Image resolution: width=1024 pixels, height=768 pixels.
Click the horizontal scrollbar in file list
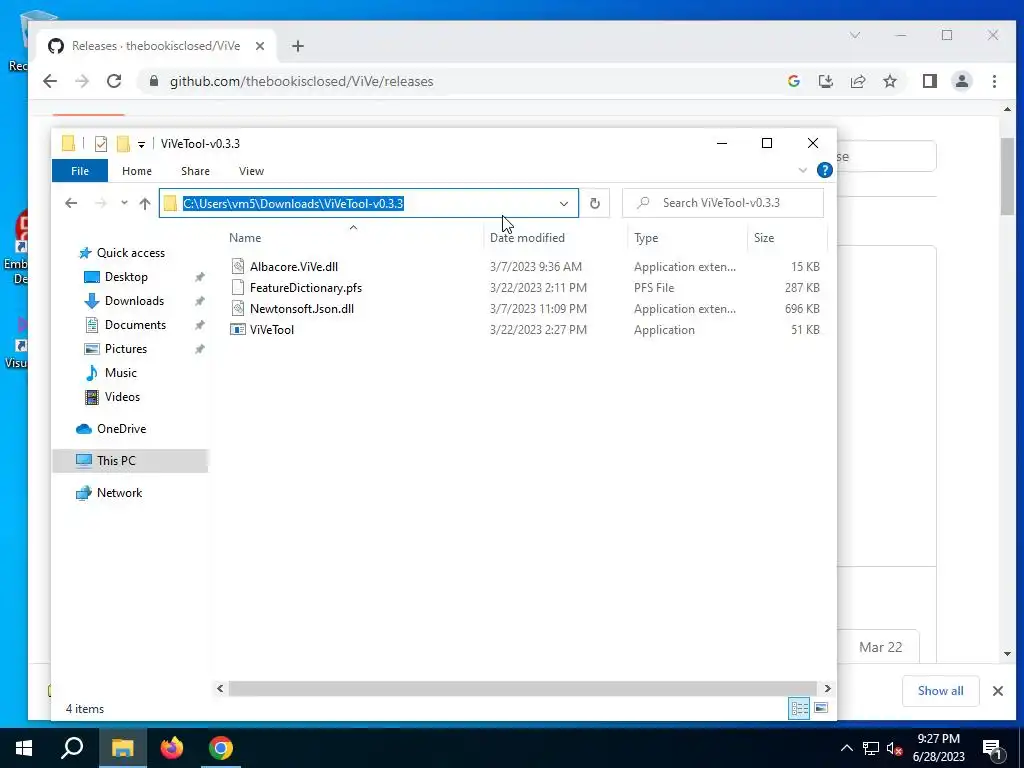tap(522, 688)
